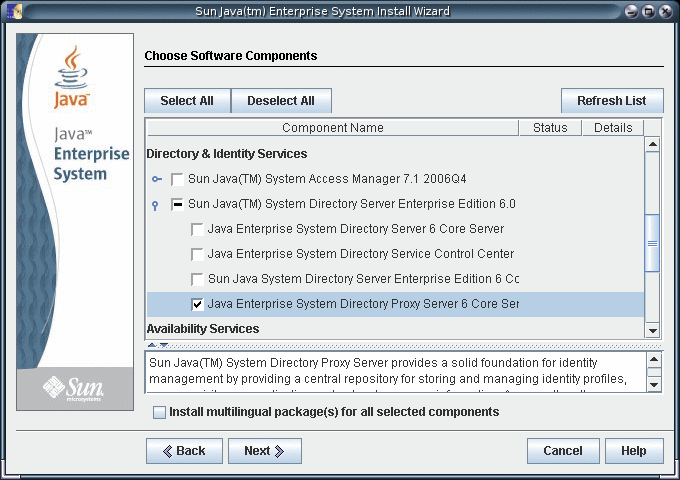The width and height of the screenshot is (680, 480).
Task: Collapse the Directory Server Enterprise Edition node
Action: pyautogui.click(x=155, y=206)
